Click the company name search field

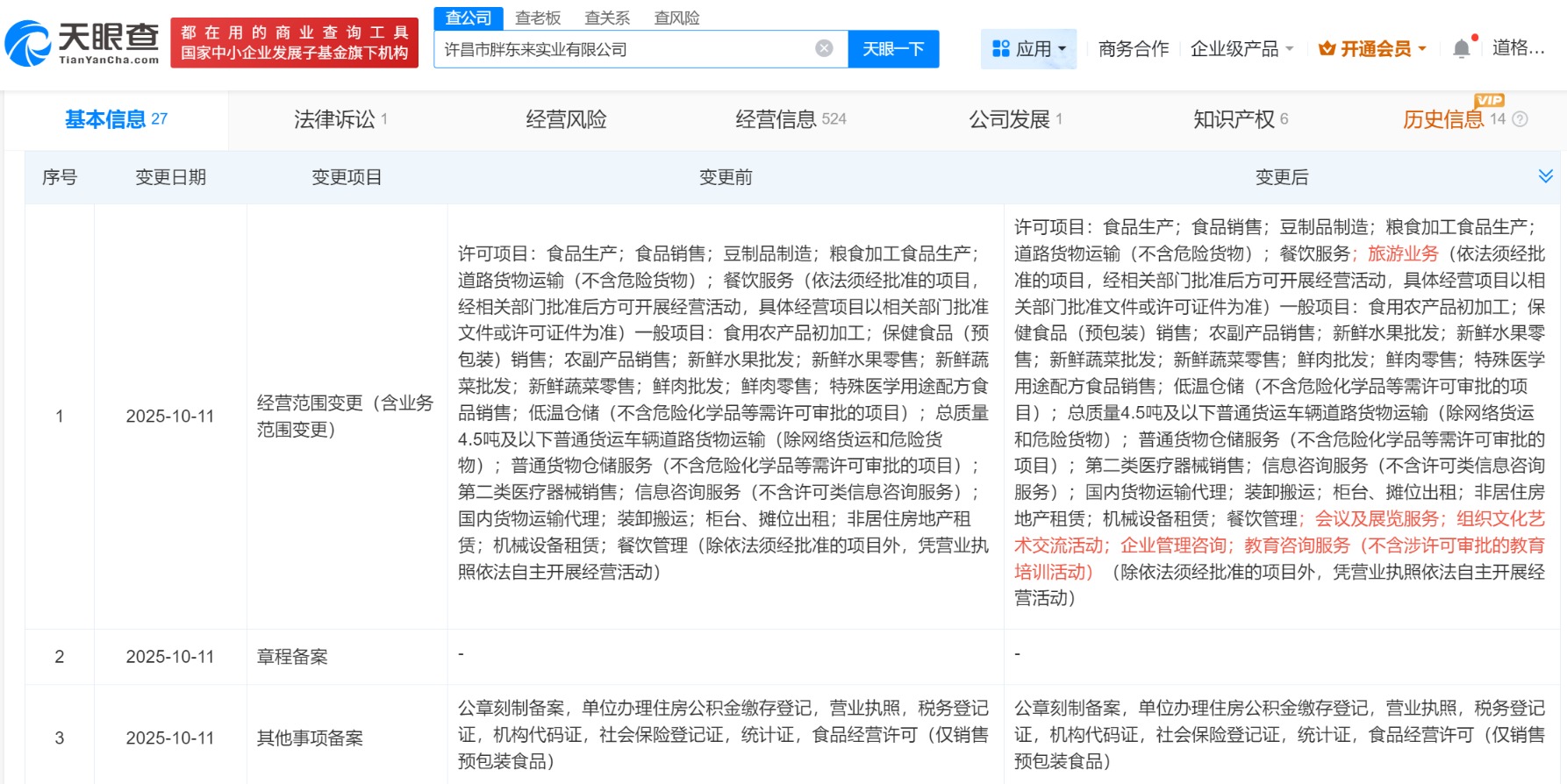[623, 49]
